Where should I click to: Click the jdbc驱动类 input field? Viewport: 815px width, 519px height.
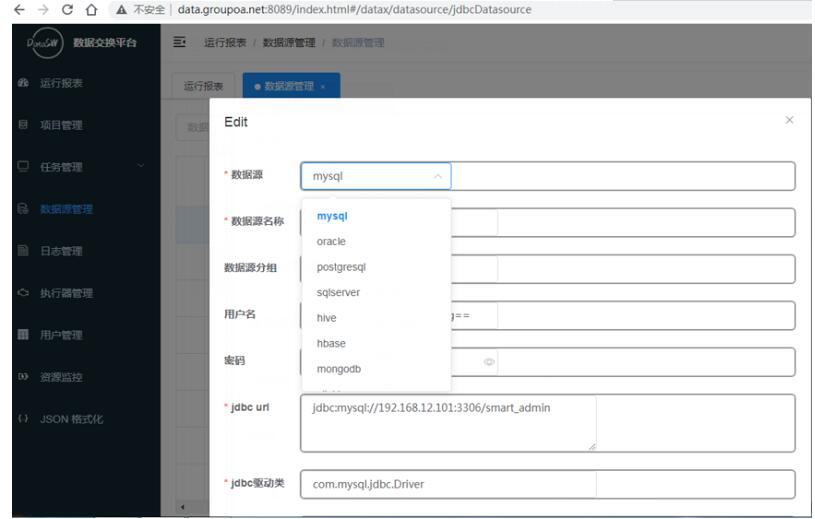coord(548,484)
